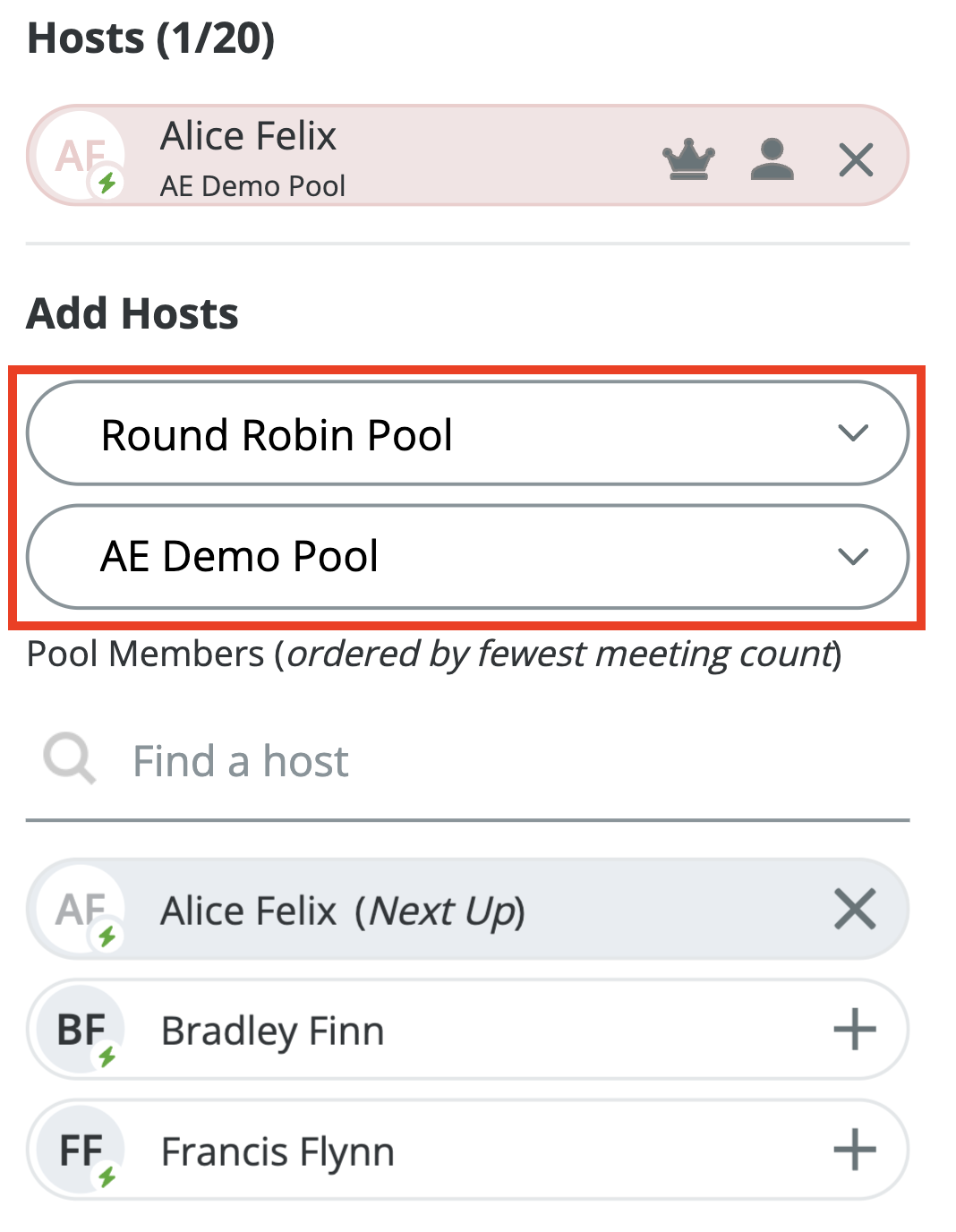Add Bradley Finn as a host
The image size is (956, 1232).
click(855, 1030)
